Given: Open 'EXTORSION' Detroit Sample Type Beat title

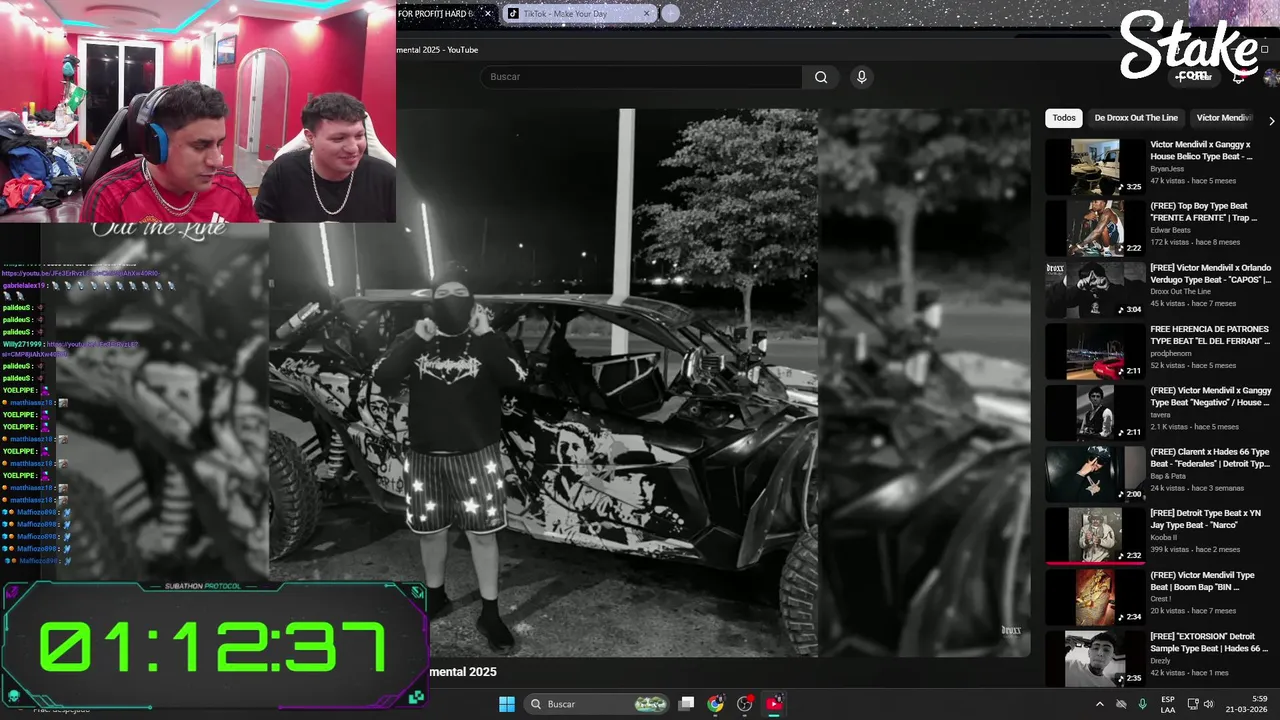Looking at the screenshot, I should (1209, 642).
